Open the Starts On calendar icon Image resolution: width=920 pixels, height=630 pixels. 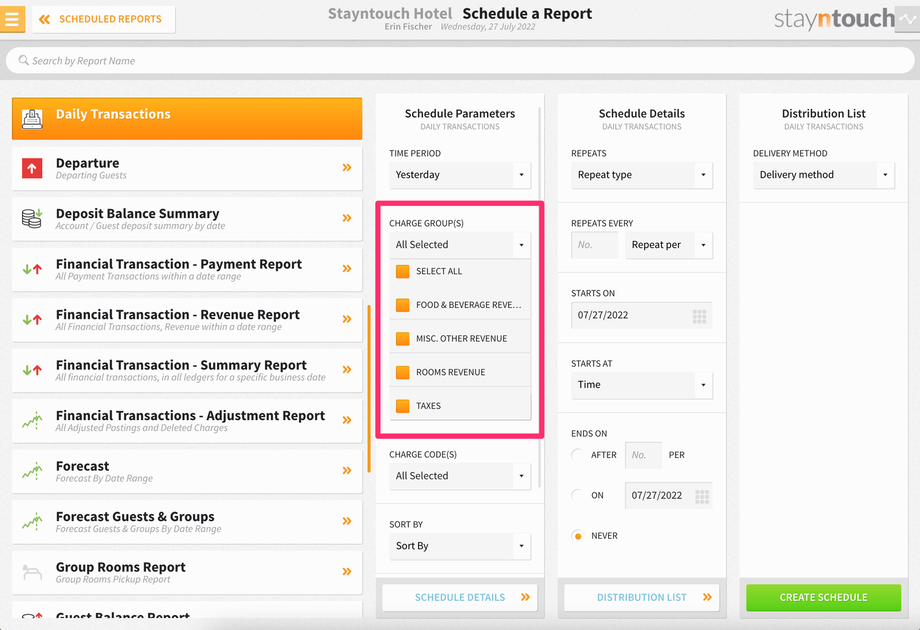coord(699,317)
